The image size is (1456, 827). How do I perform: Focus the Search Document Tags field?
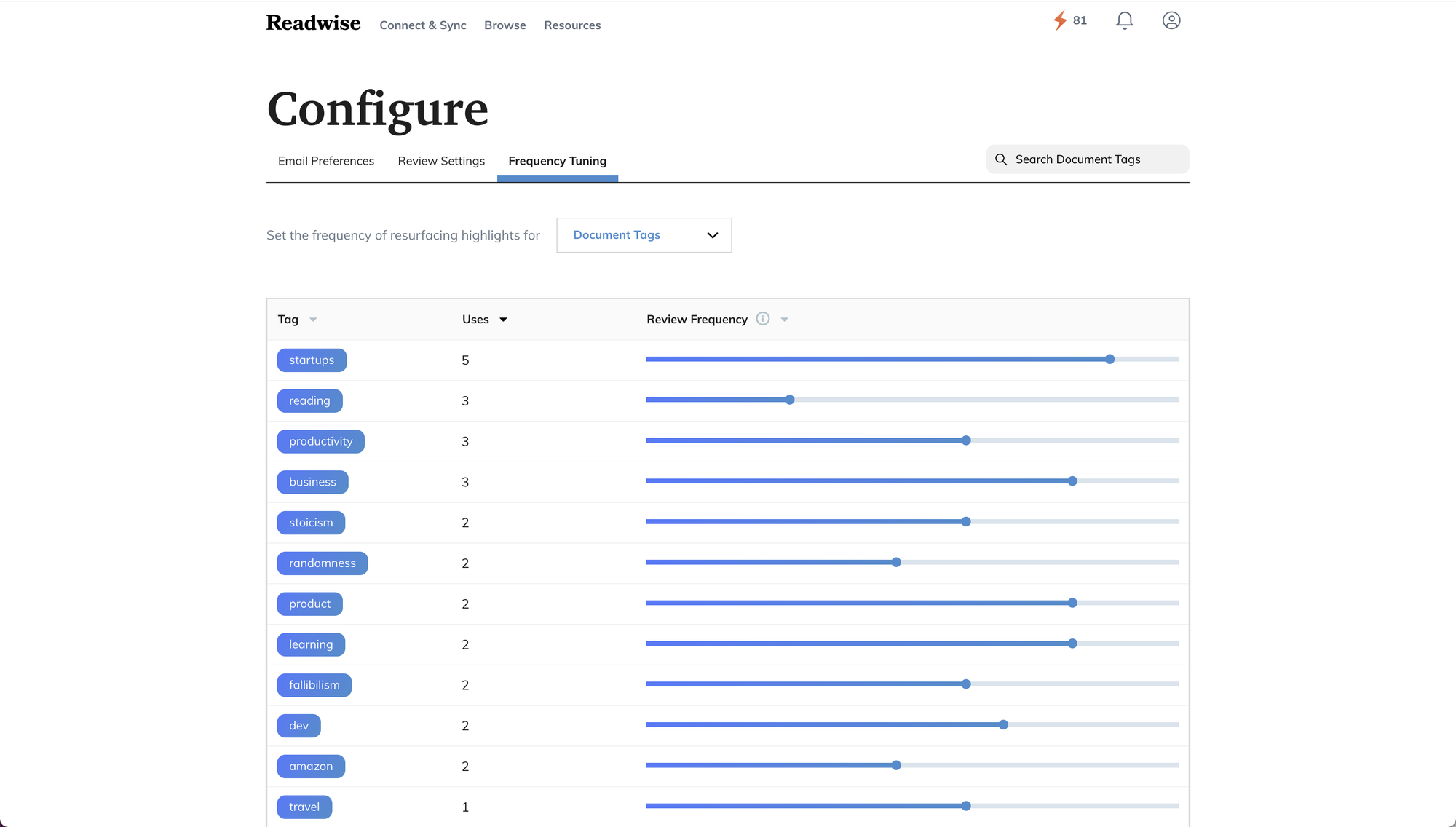pyautogui.click(x=1088, y=159)
